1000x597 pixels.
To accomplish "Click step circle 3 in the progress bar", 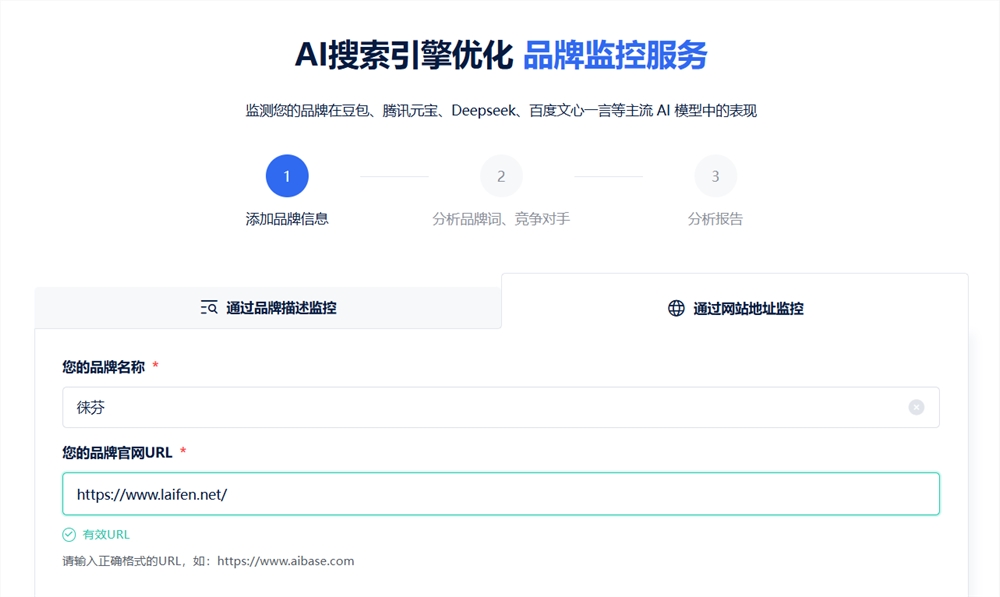I will [x=716, y=175].
